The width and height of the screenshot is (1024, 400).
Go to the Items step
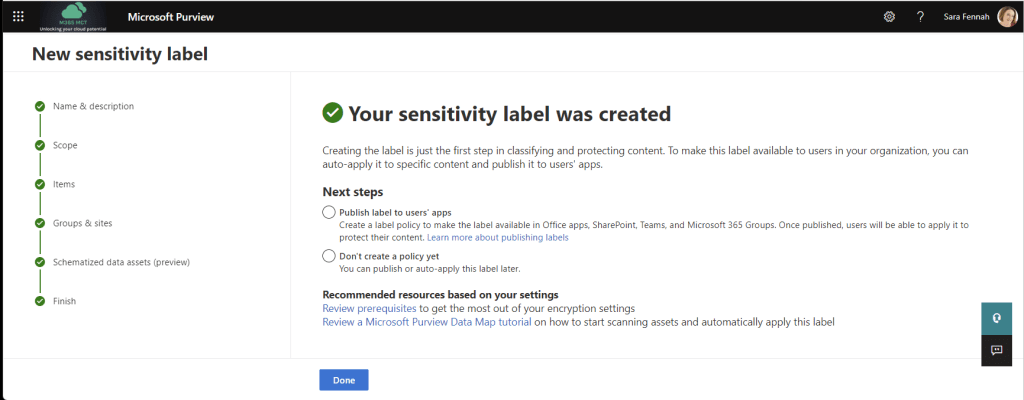(x=64, y=184)
